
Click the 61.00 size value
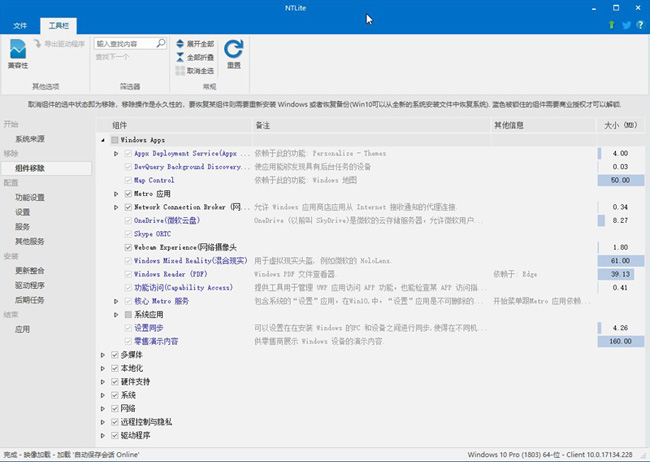[621, 260]
